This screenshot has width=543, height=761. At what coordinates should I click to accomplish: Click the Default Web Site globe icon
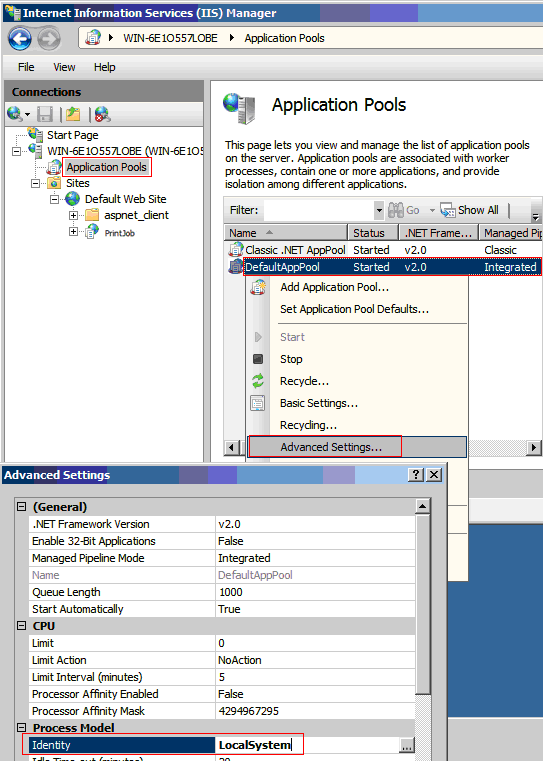click(72, 199)
